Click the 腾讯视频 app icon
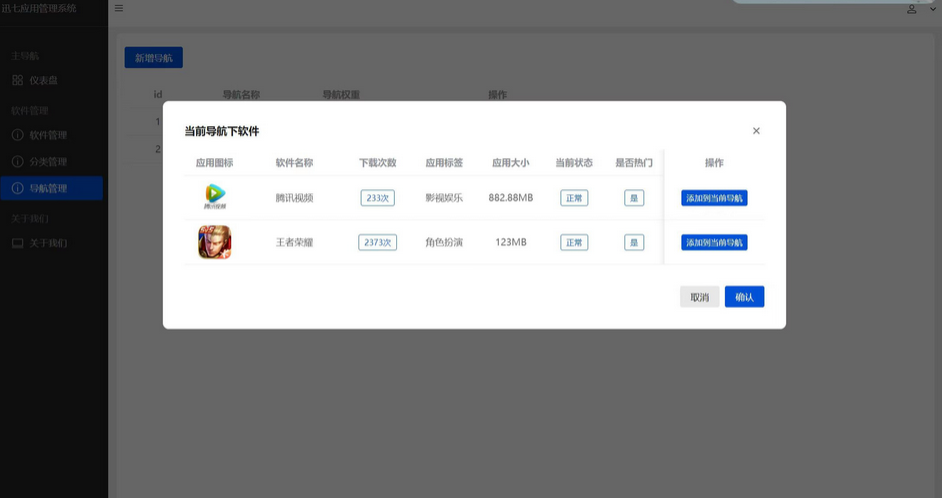942x498 pixels. tap(215, 197)
